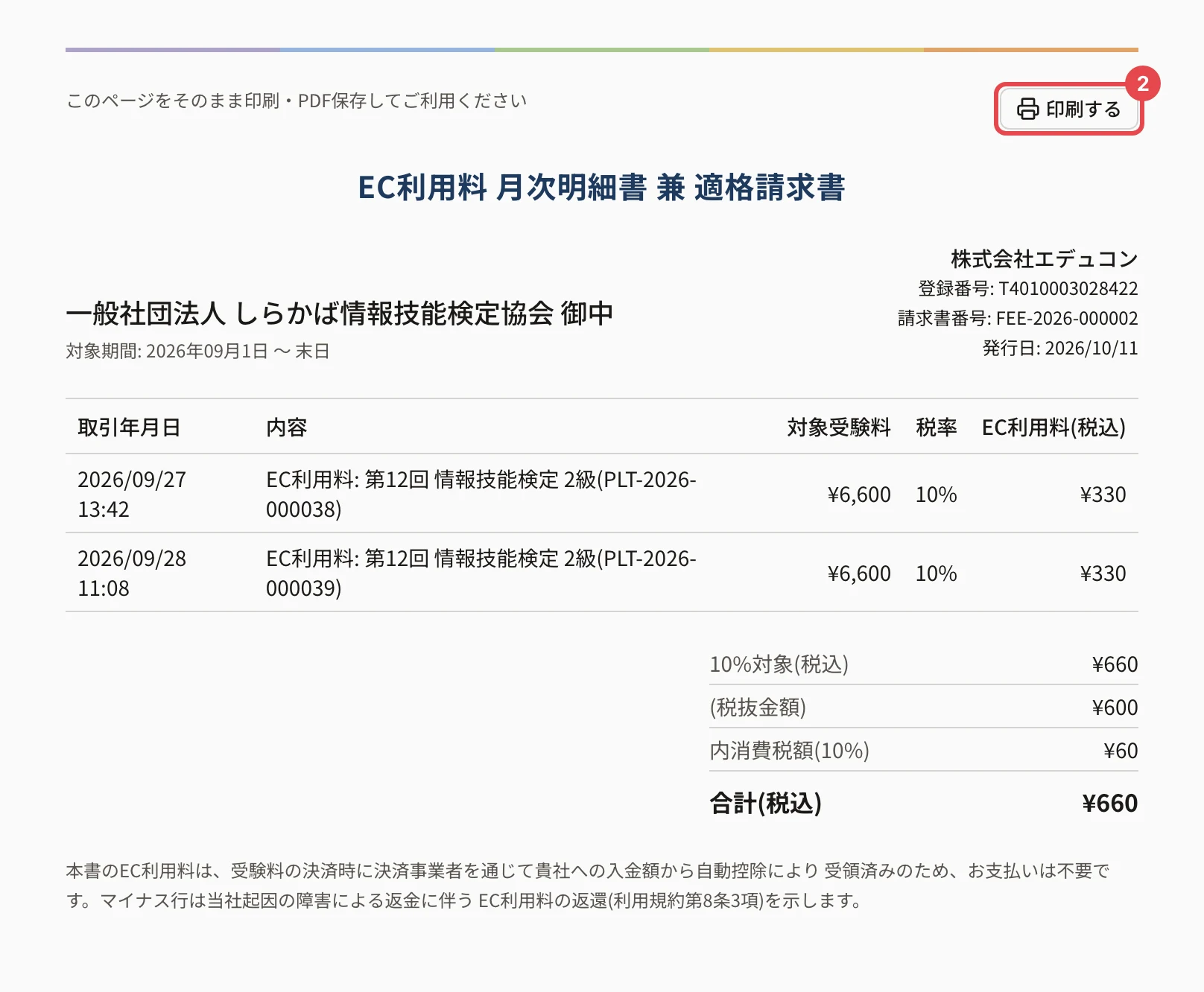
Task: Click 10% tax rate in 09/28 row
Action: (x=936, y=573)
